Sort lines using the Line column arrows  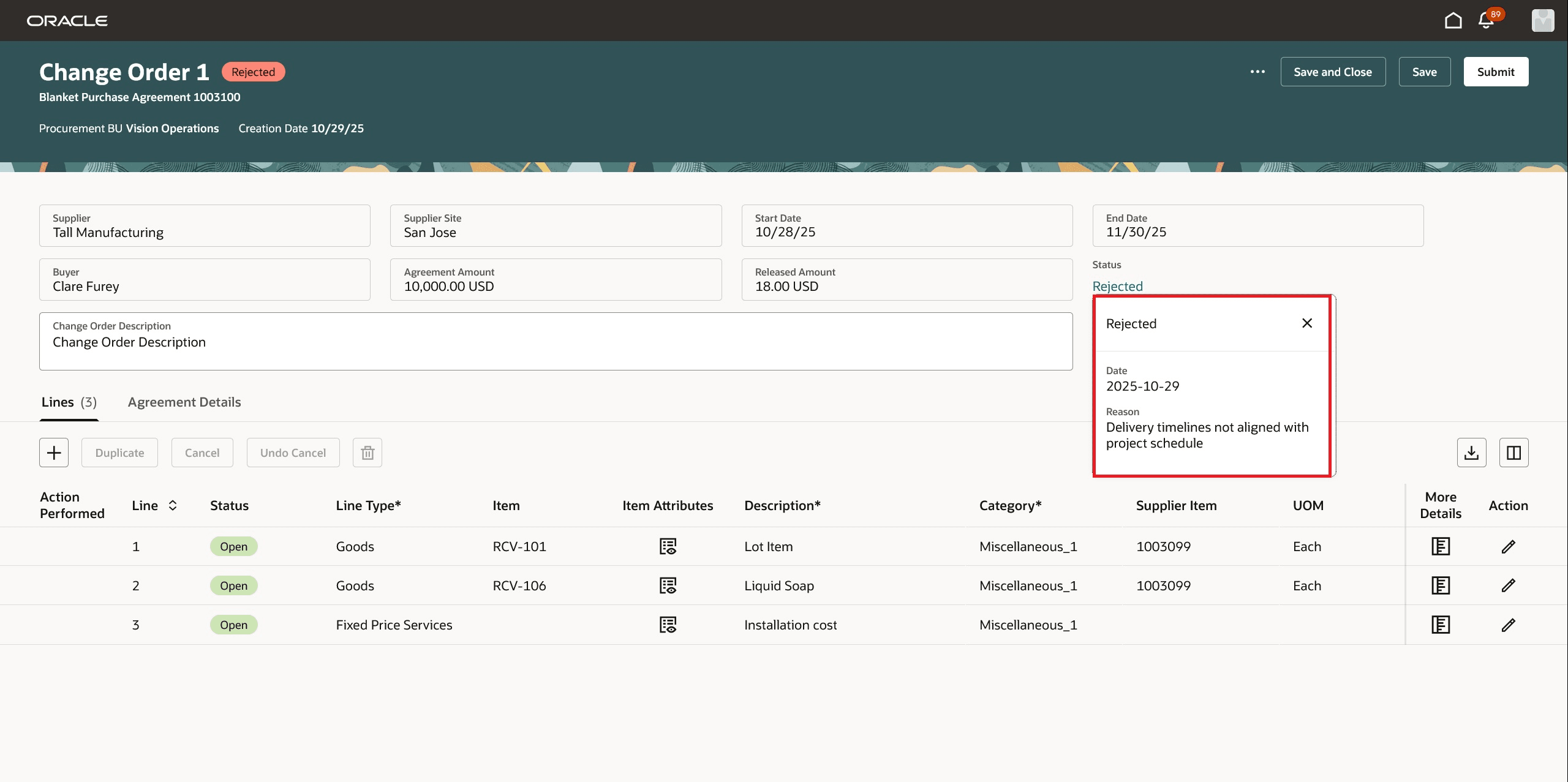pos(172,505)
